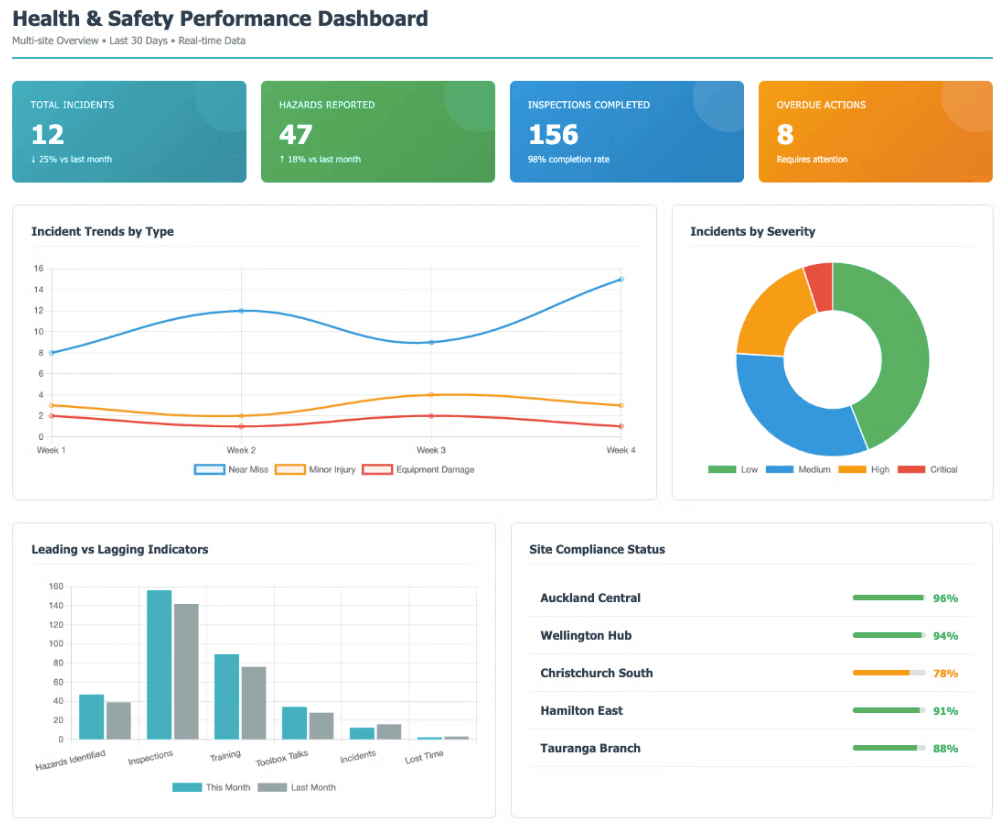
Task: Open the Total Incidents card
Action: [x=129, y=132]
